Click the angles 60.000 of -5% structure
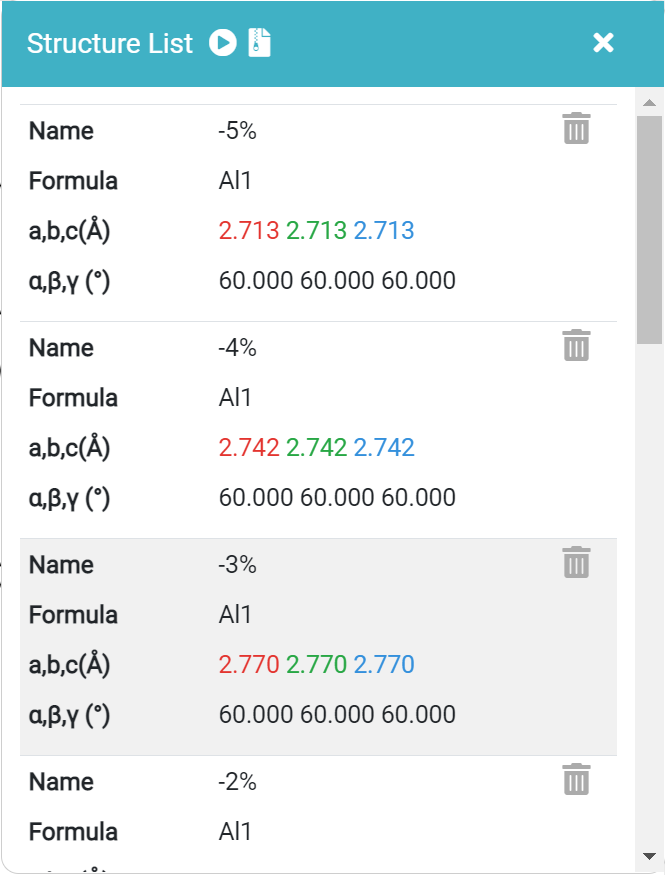665x875 pixels. [x=337, y=281]
